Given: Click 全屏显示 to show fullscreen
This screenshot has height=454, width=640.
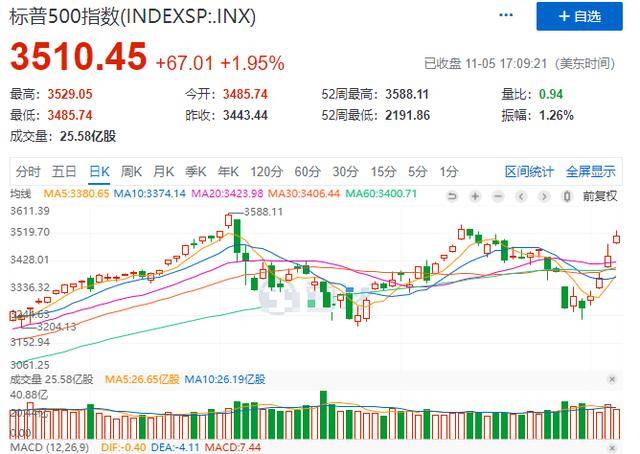Looking at the screenshot, I should click(x=590, y=171).
